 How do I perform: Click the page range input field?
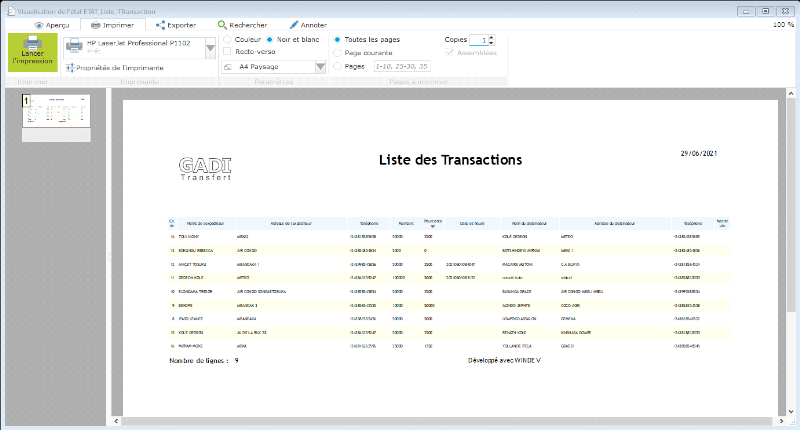[x=400, y=65]
